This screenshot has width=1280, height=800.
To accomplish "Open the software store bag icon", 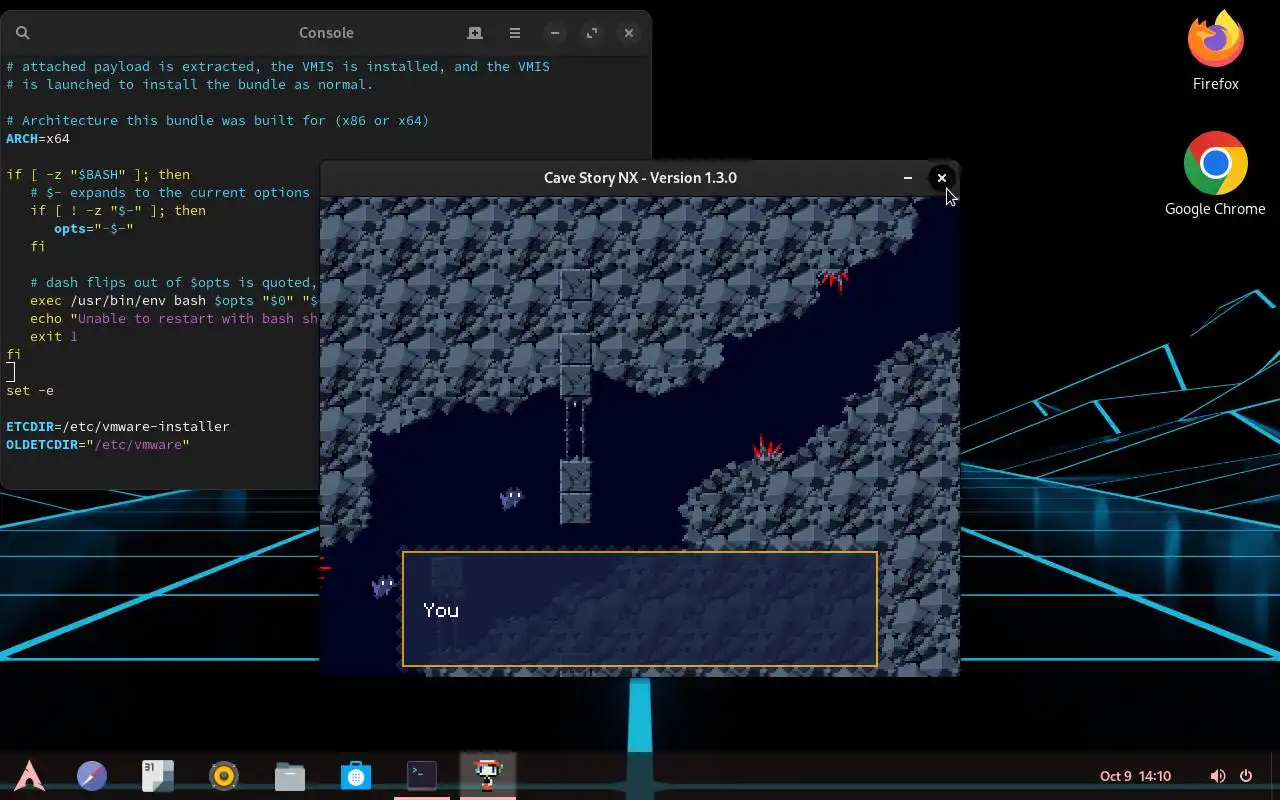I will pos(356,775).
